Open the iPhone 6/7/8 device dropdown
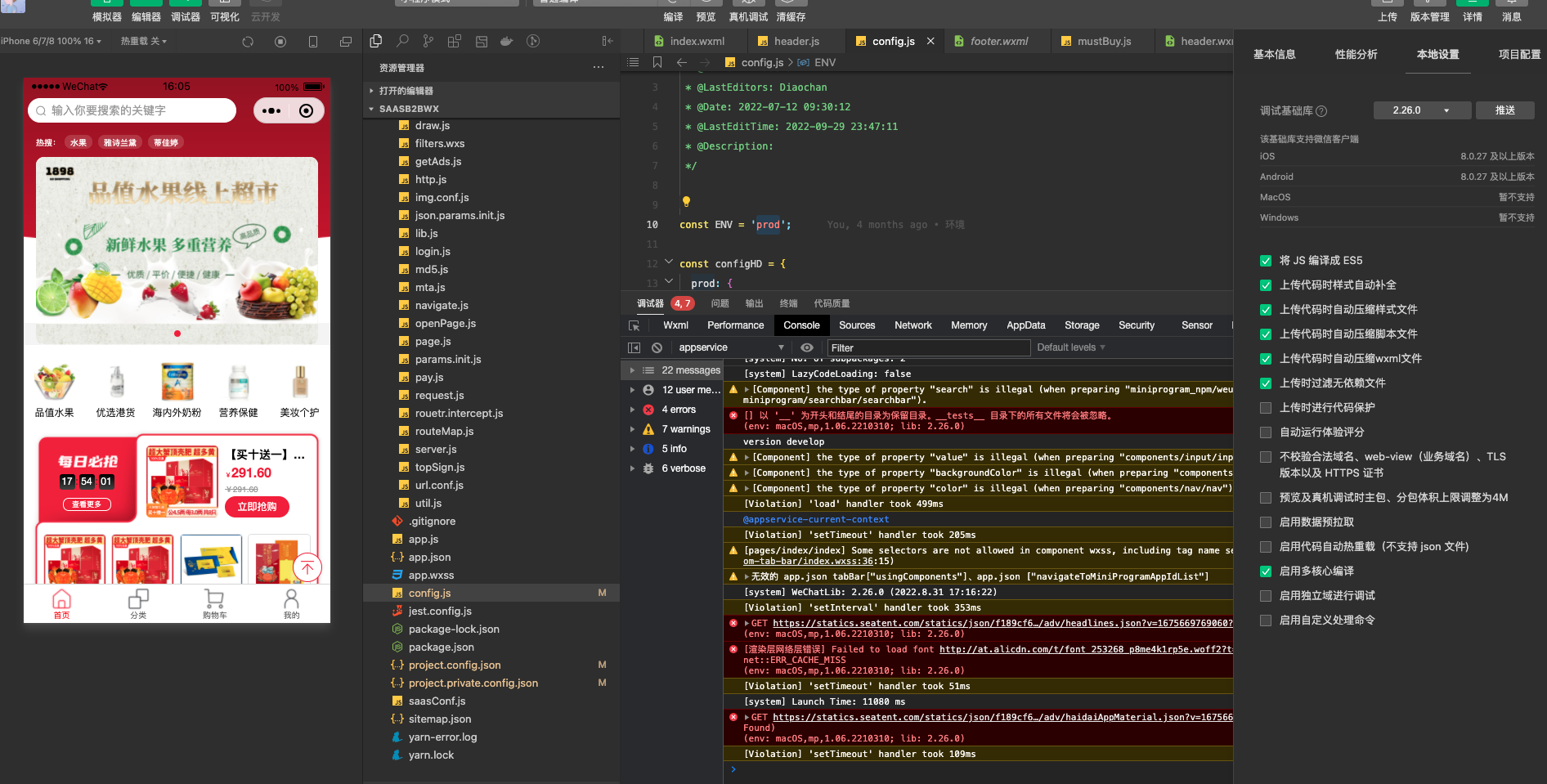Viewport: 1547px width, 784px height. point(52,41)
